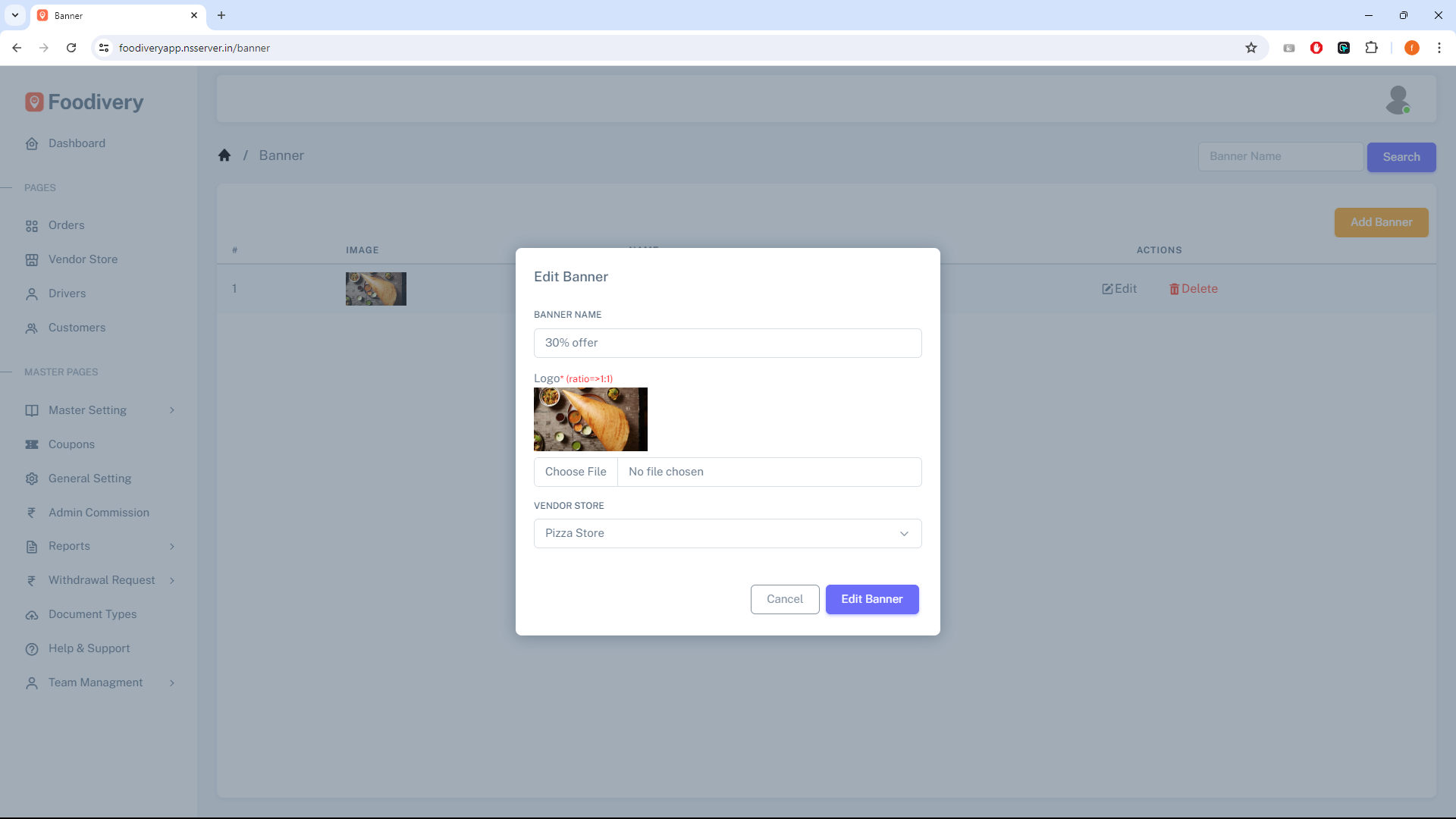Image resolution: width=1456 pixels, height=819 pixels.
Task: Open the Customers section
Action: point(76,328)
